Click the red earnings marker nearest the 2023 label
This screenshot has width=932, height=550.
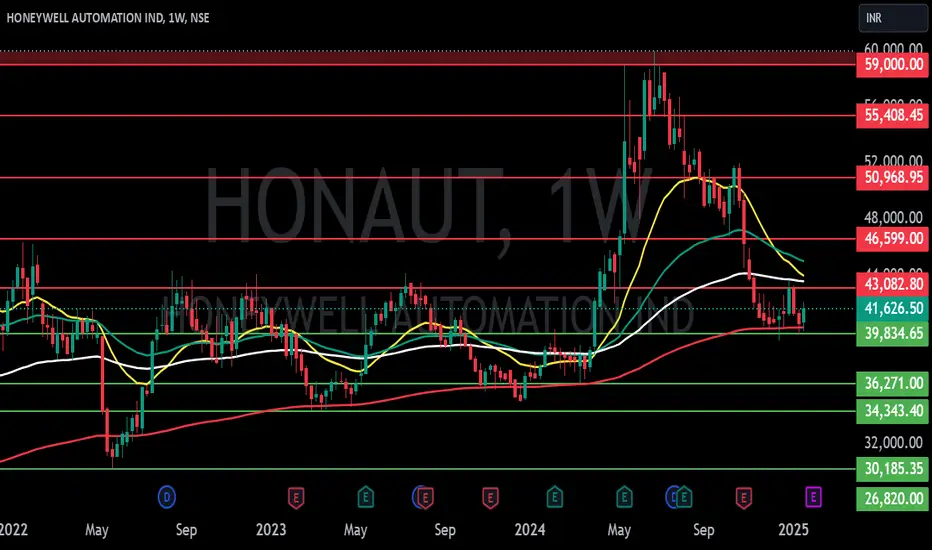point(296,497)
